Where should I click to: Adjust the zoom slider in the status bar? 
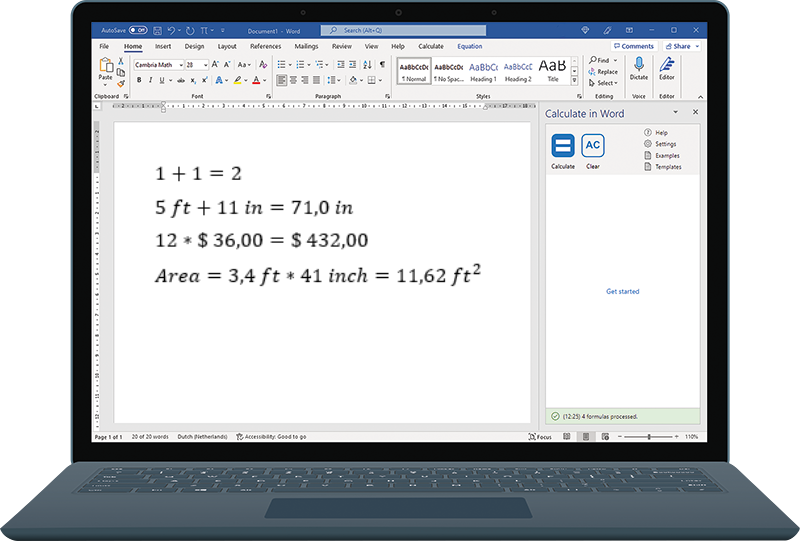click(650, 437)
